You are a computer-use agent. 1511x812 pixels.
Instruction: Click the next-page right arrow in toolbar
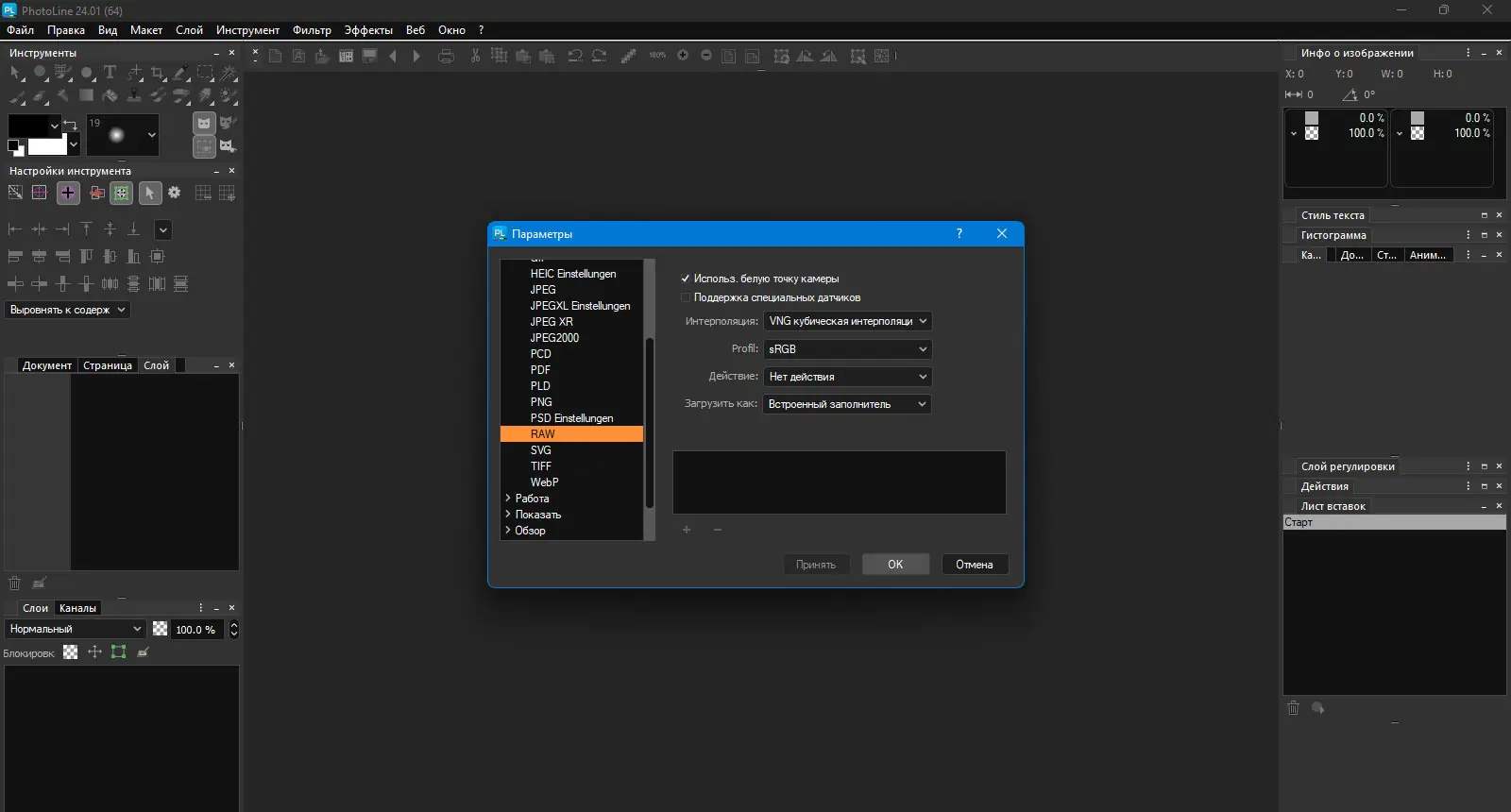coord(416,57)
